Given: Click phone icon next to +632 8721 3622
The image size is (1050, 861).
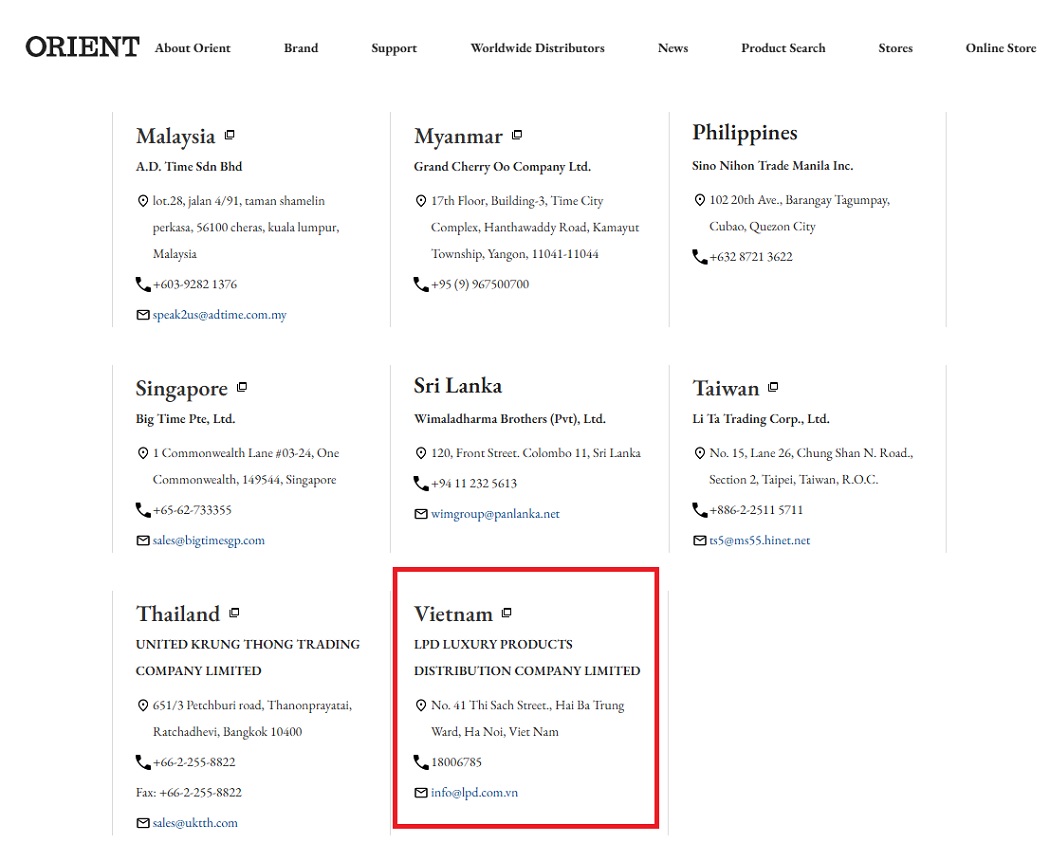Looking at the screenshot, I should [700, 257].
